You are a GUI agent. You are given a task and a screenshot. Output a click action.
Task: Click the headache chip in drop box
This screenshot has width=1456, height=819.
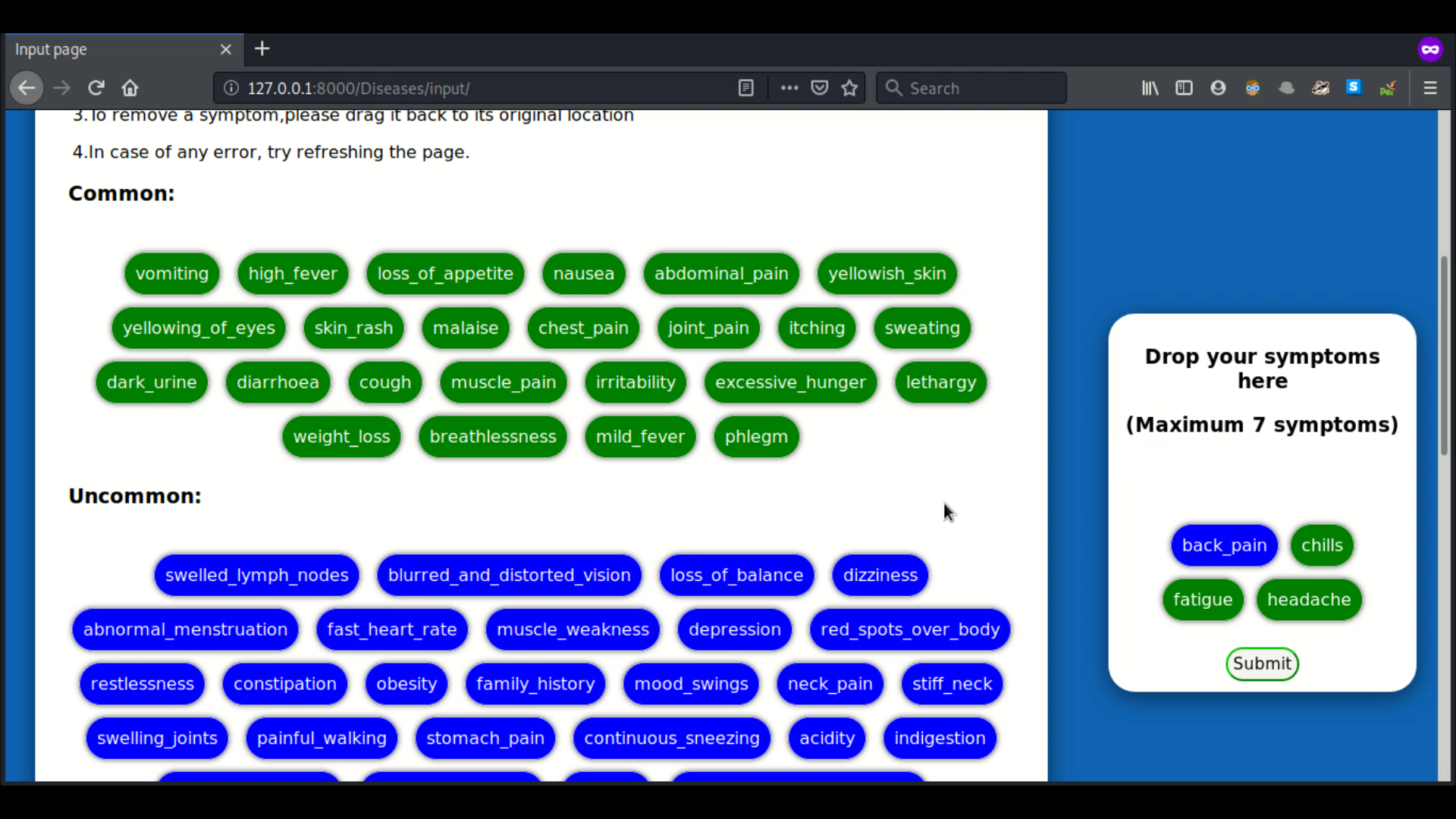pos(1309,600)
